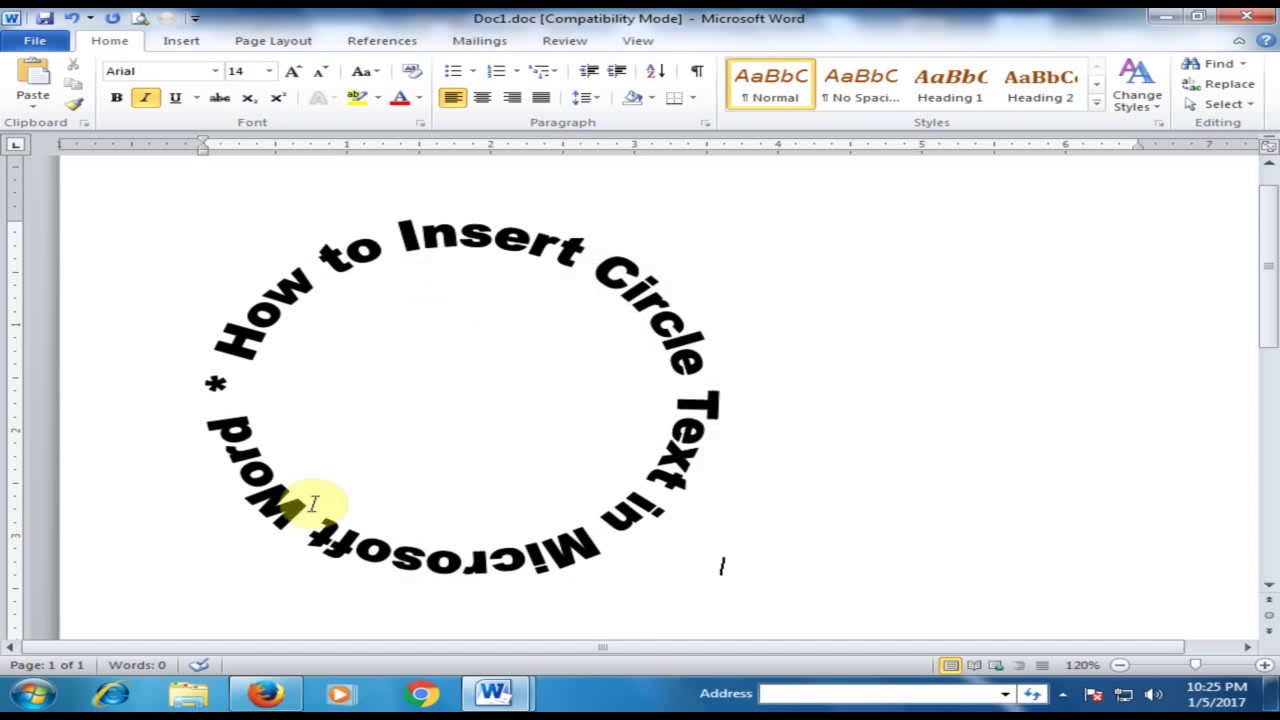The width and height of the screenshot is (1280, 720).
Task: Click the Find button
Action: point(1214,64)
